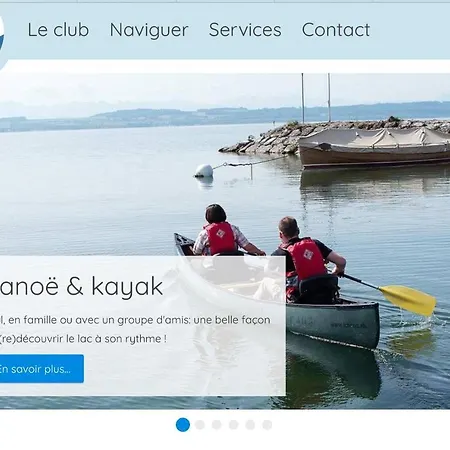
Task: Click the covered wooden boat at the jetty
Action: (374, 147)
